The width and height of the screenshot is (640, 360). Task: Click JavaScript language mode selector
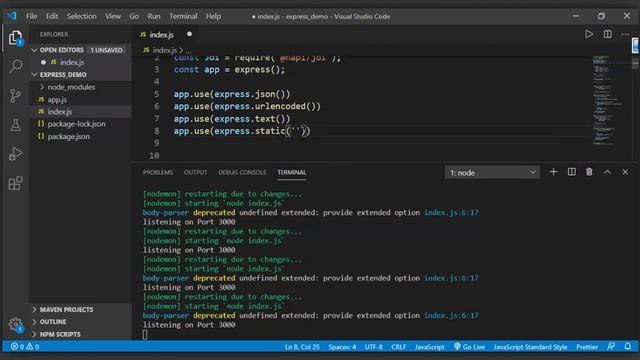(x=429, y=347)
